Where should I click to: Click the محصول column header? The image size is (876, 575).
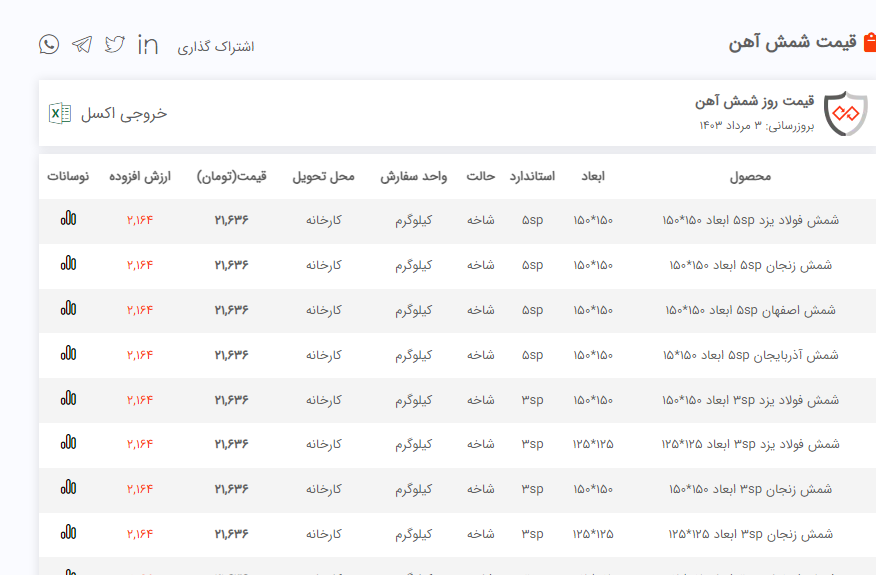coord(750,177)
